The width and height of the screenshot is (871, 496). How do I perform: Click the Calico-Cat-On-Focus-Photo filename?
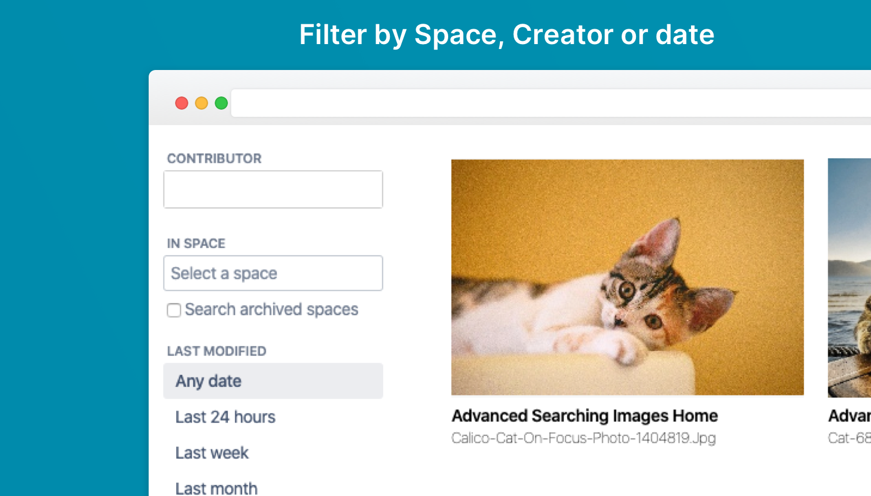(583, 438)
